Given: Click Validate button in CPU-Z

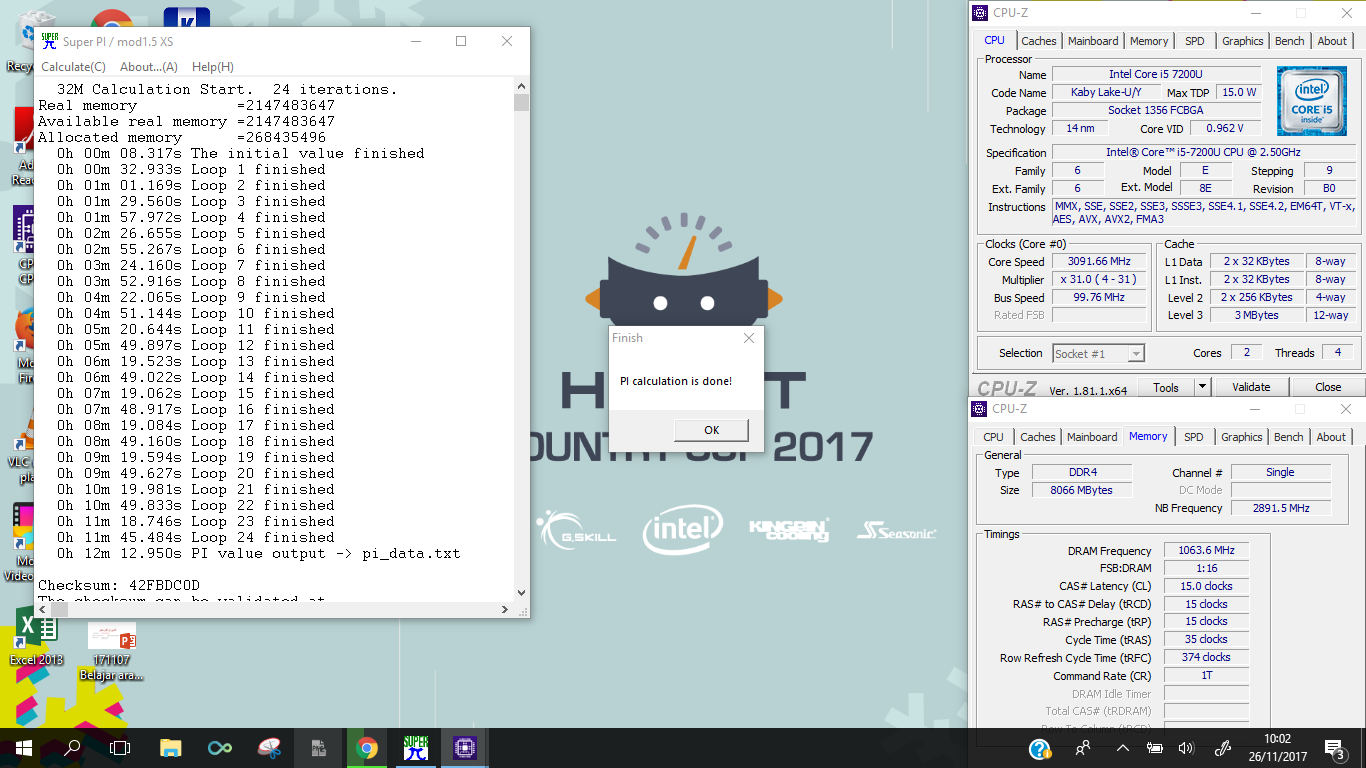Looking at the screenshot, I should pos(1251,387).
